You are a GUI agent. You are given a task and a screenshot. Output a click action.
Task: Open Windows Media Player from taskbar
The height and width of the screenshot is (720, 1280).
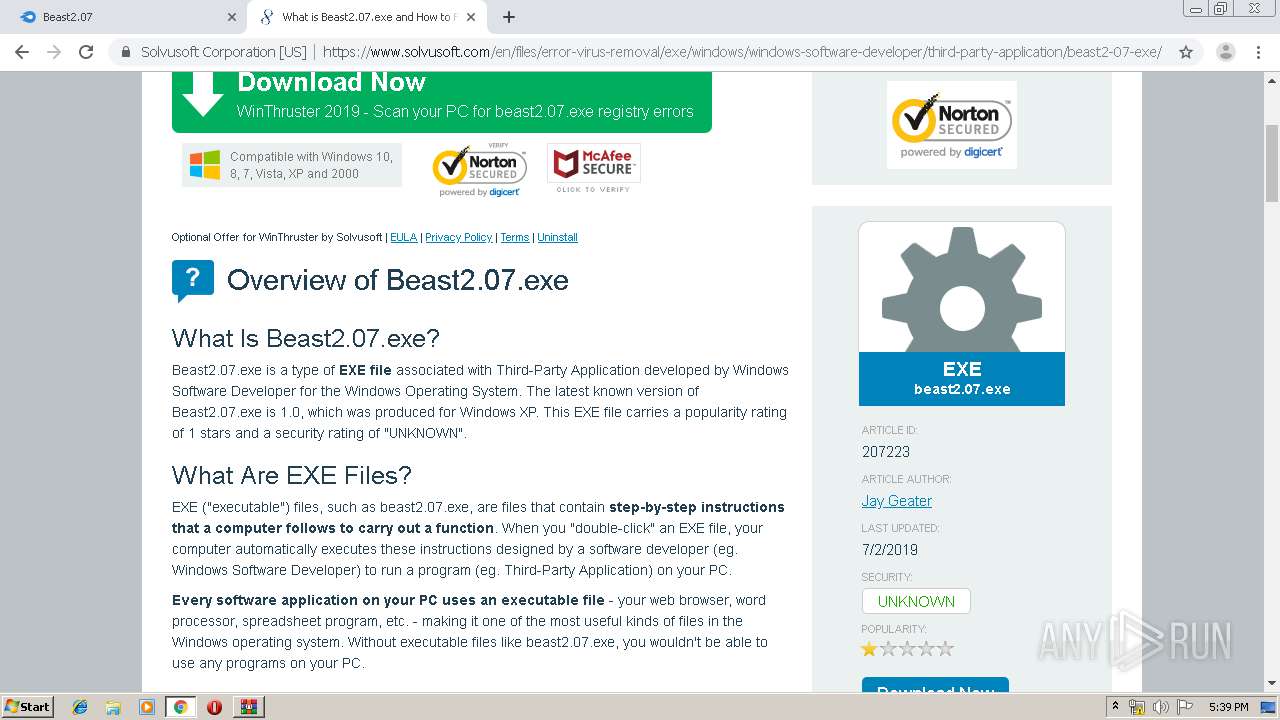pos(147,707)
